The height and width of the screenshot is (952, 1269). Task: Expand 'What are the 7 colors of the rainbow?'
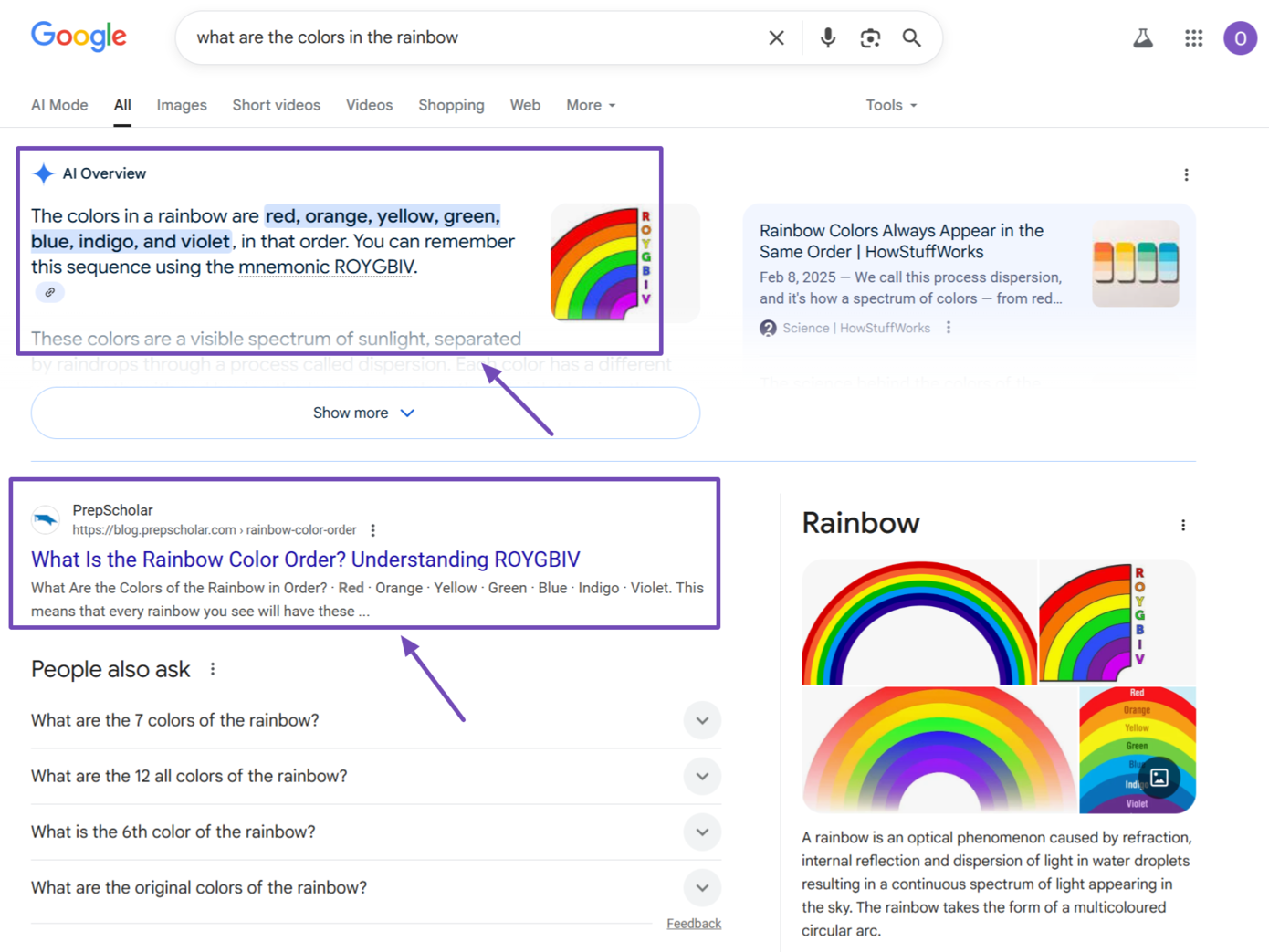(x=375, y=720)
